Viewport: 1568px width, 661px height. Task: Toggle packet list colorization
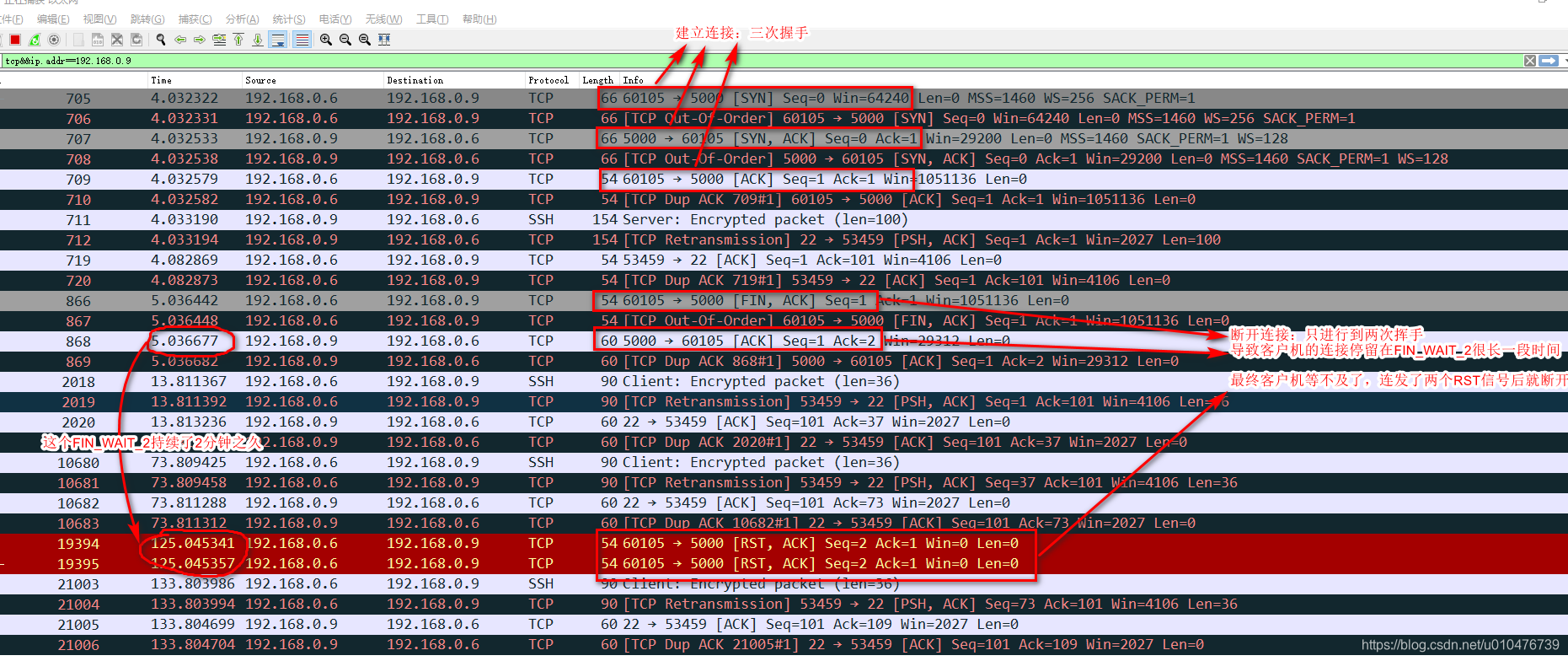pyautogui.click(x=302, y=40)
